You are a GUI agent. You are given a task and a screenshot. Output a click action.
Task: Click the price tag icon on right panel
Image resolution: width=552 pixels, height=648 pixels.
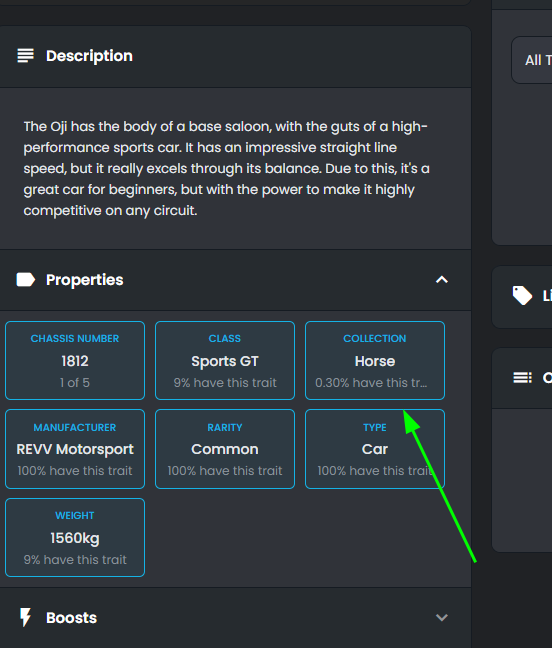point(522,295)
